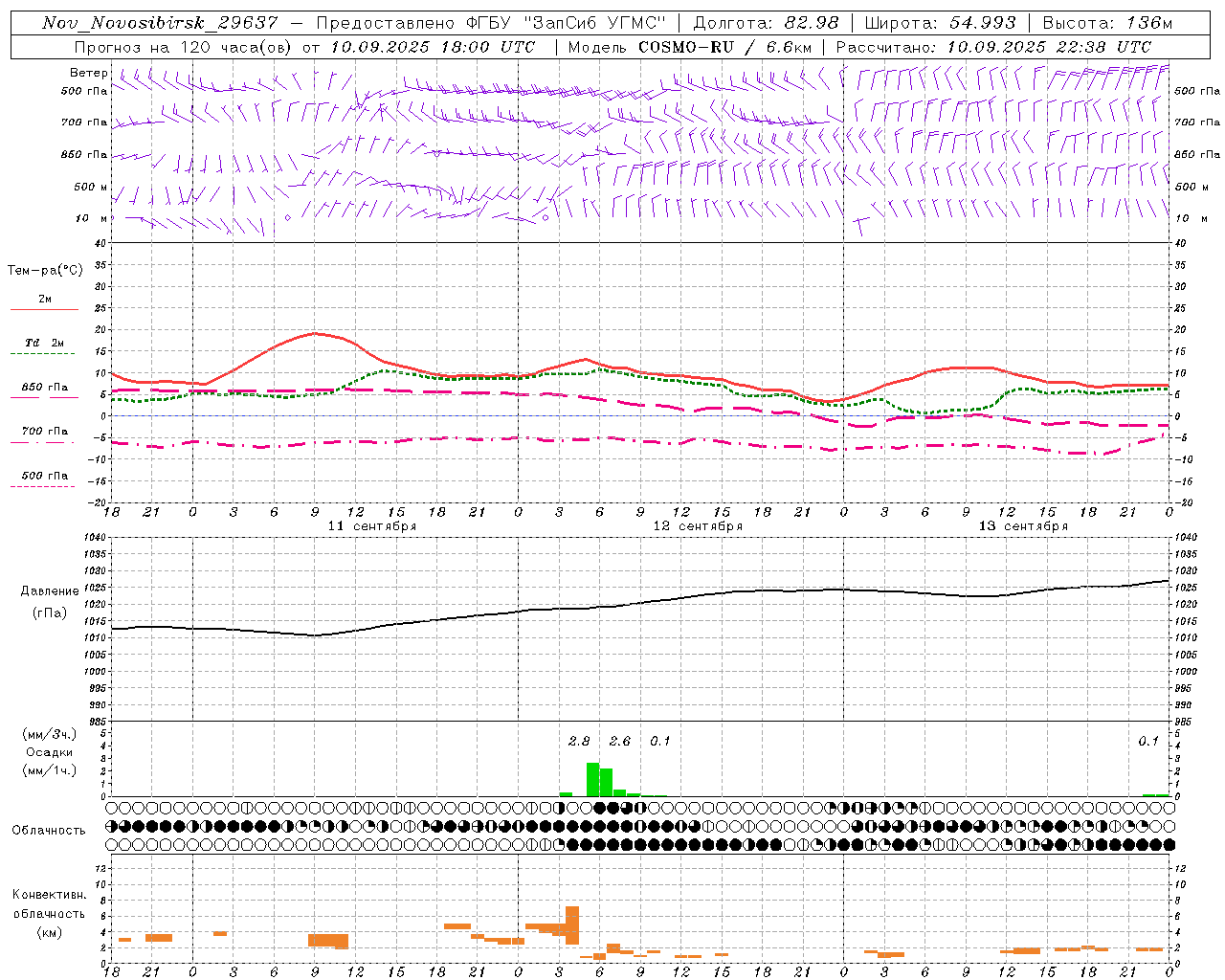Click the (км) unit under convective cloudiness

coord(49,932)
